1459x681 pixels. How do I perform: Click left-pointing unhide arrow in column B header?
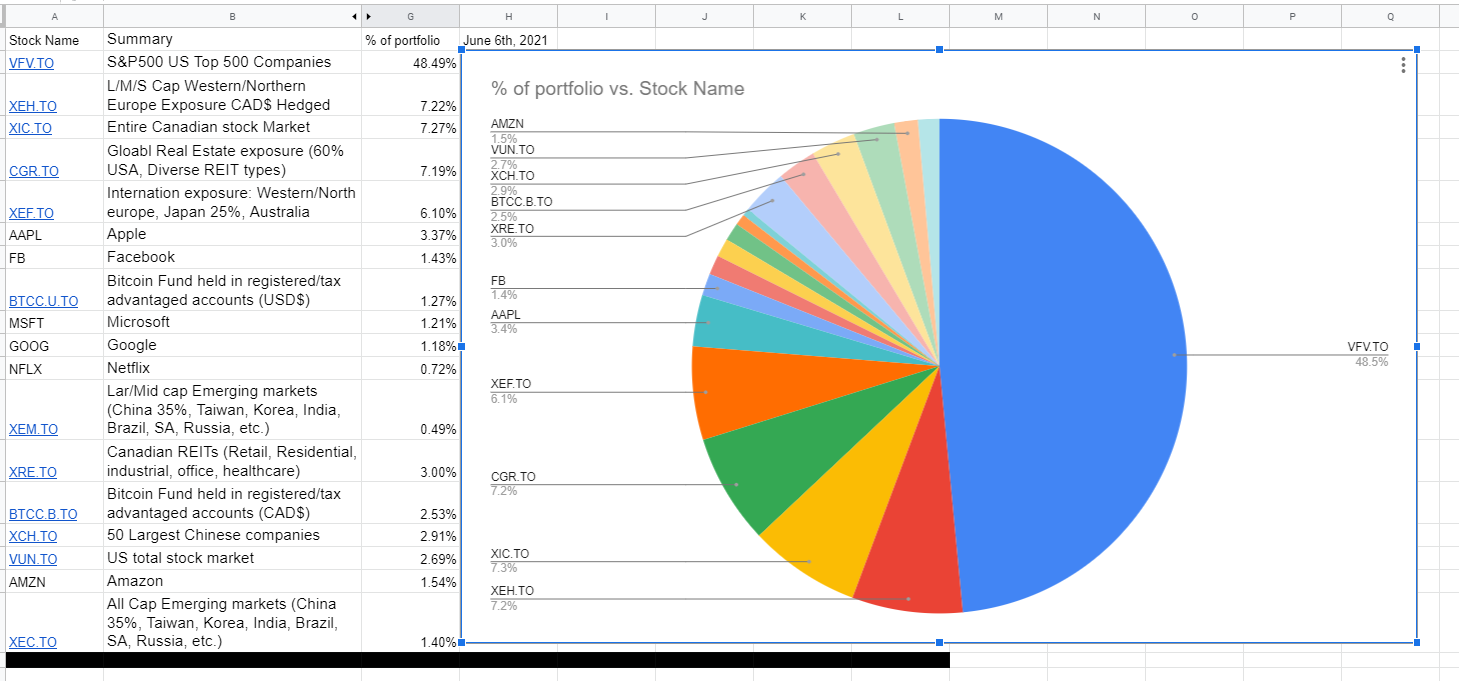(x=354, y=16)
